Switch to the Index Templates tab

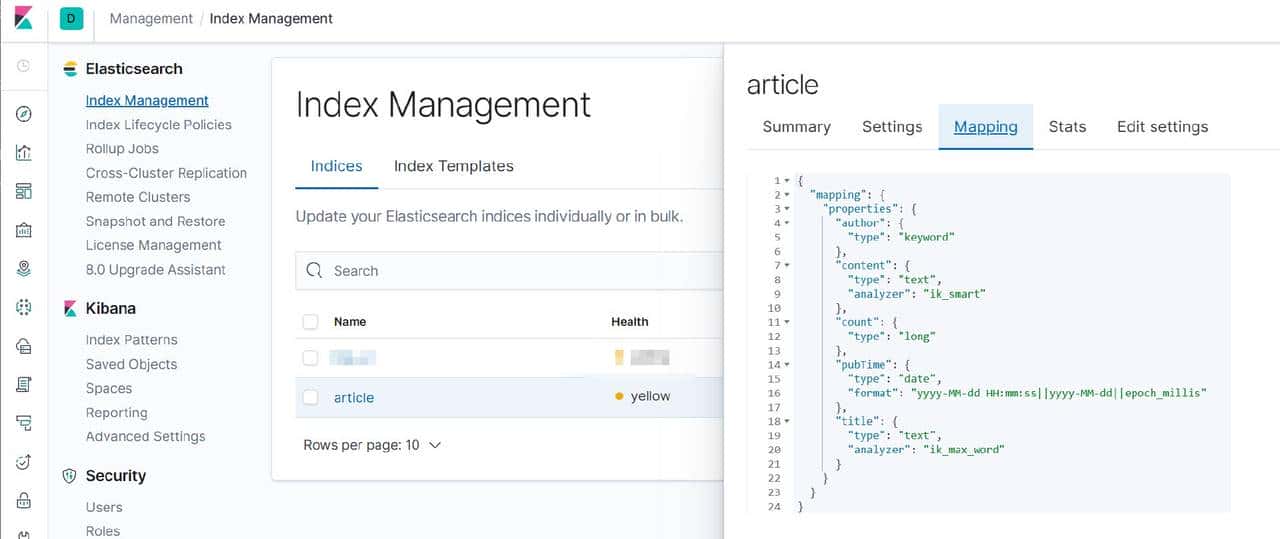tap(453, 166)
